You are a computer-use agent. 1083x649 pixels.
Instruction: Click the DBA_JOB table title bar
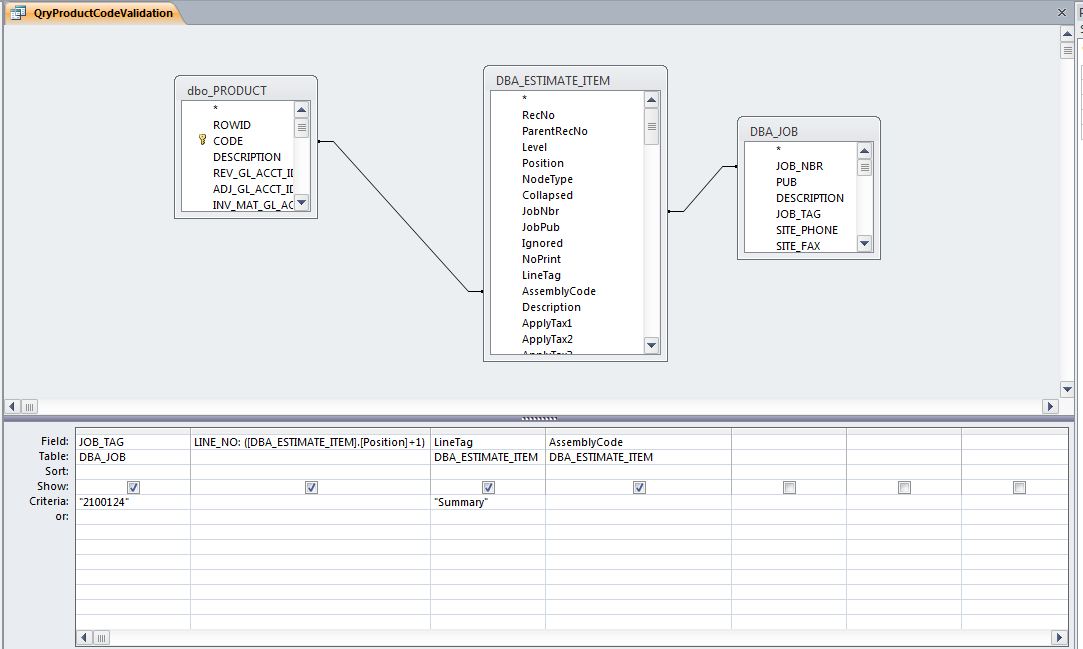809,131
